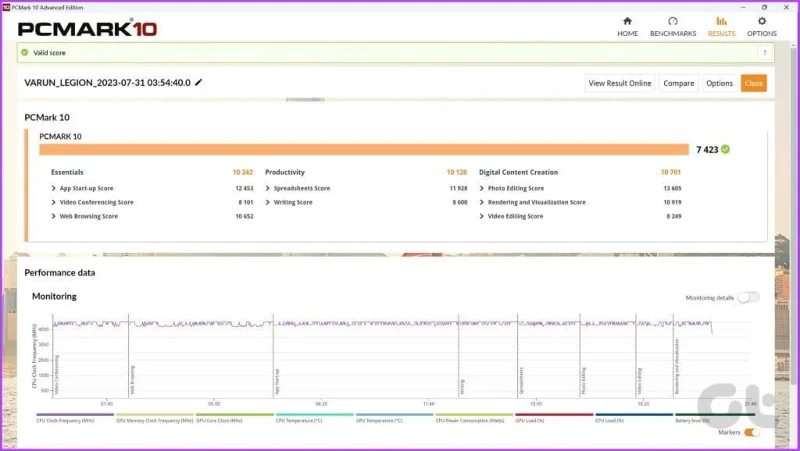This screenshot has width=800, height=451.
Task: Click the PCMARK 10 logo
Action: 87,28
